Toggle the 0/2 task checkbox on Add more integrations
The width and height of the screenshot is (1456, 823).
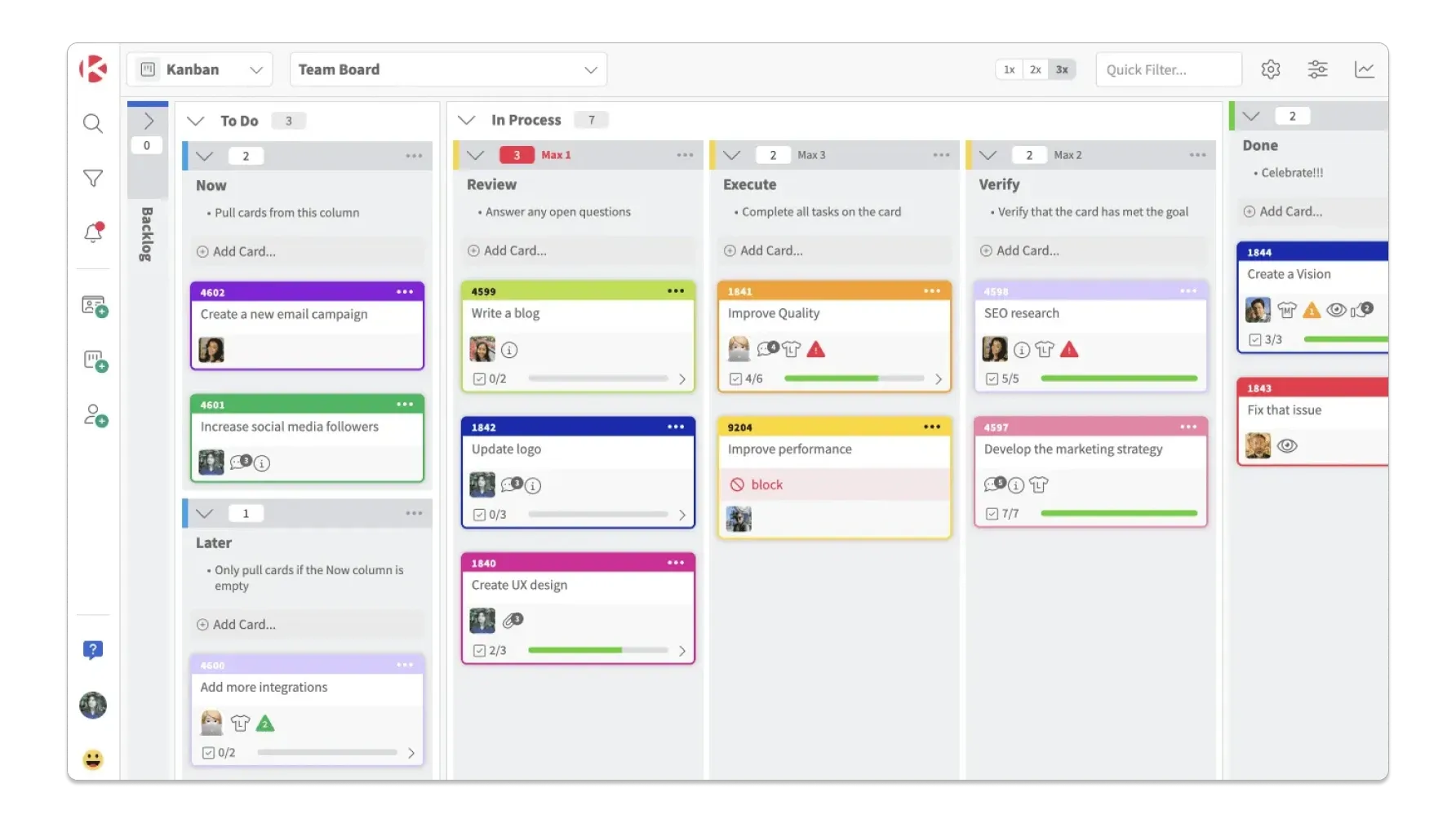coord(208,753)
